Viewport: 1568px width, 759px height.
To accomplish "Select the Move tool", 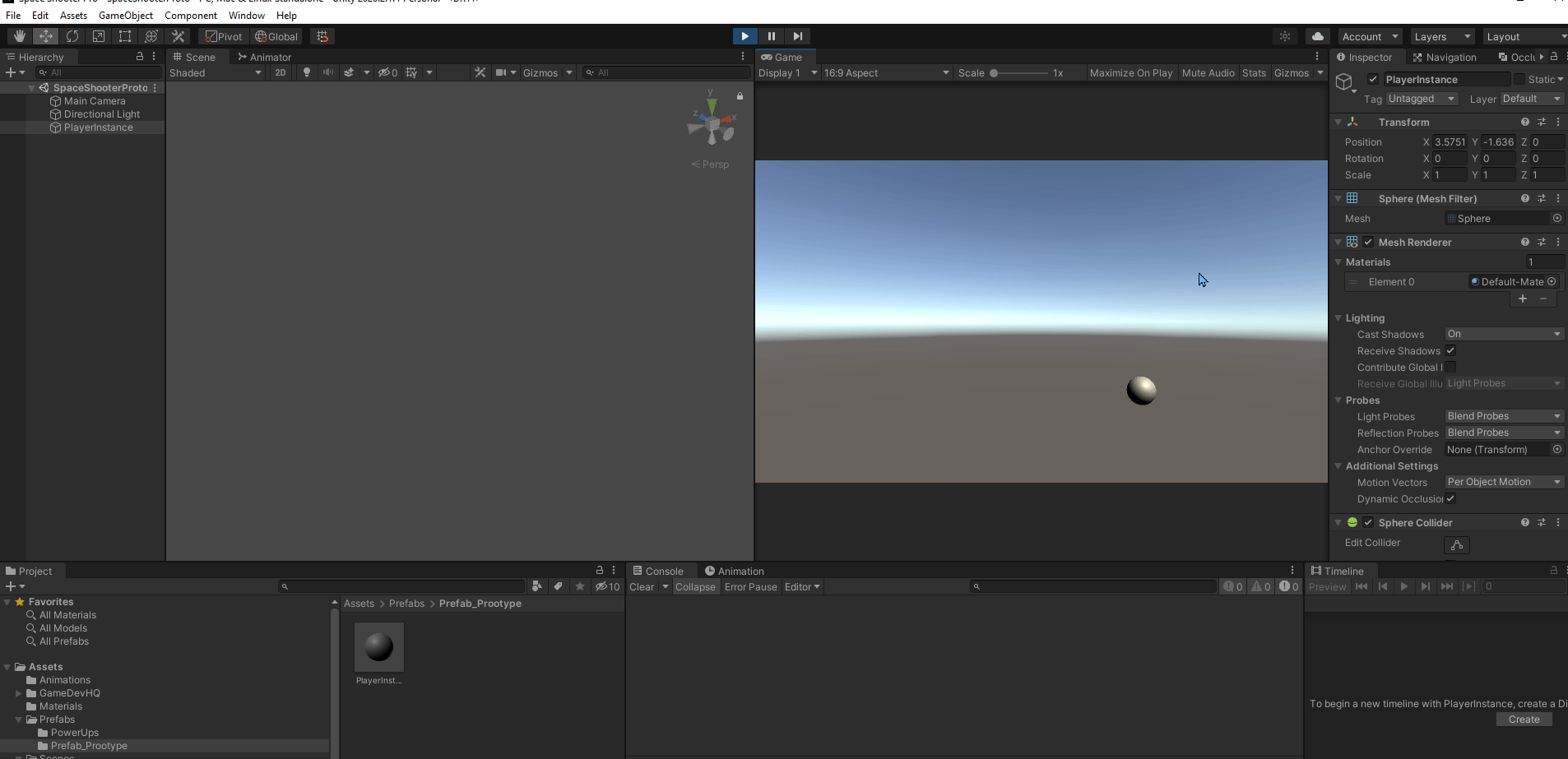I will [x=45, y=36].
